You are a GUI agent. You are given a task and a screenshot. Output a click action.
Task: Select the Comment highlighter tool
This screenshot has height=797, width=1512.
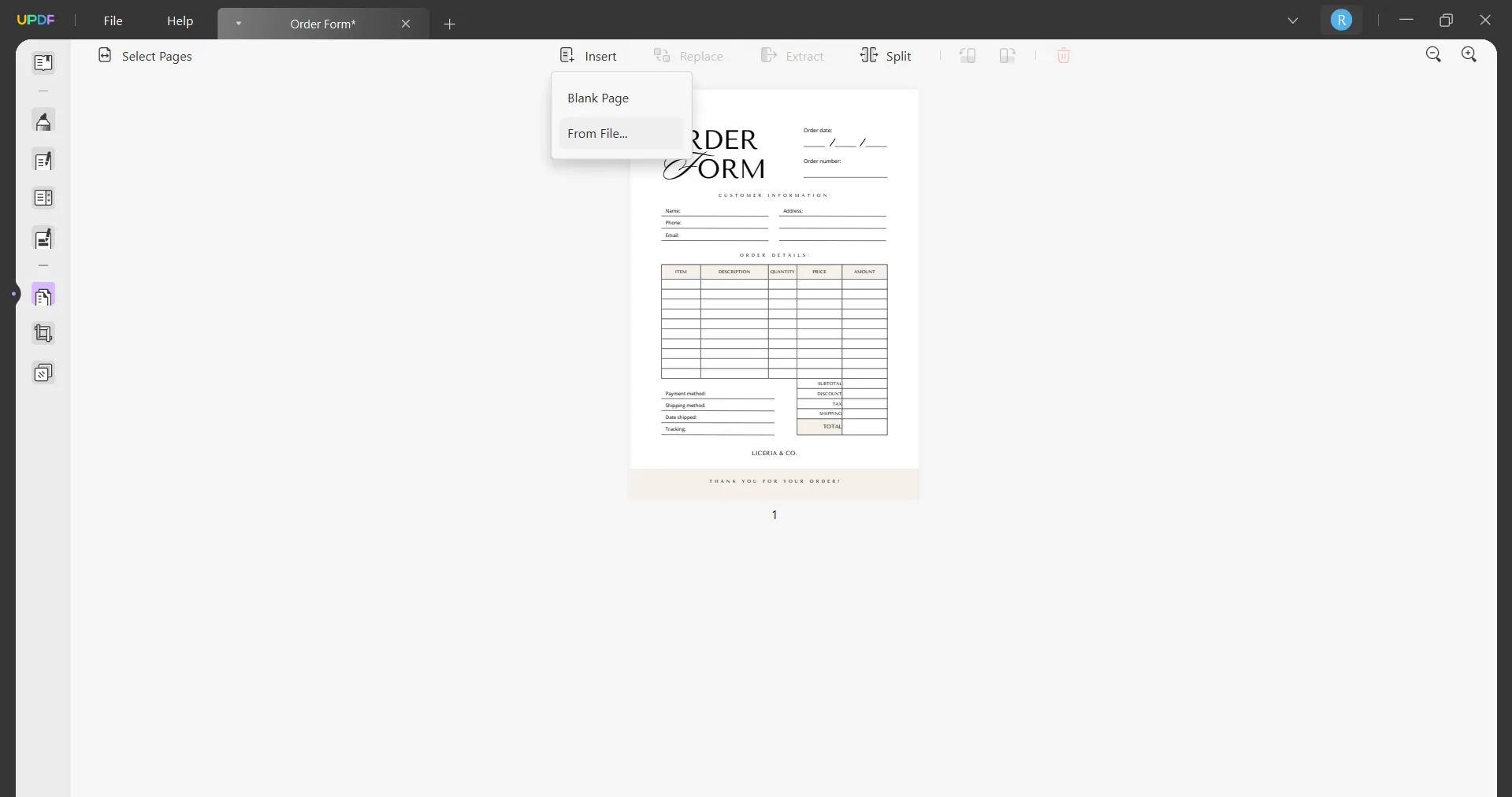coord(43,122)
